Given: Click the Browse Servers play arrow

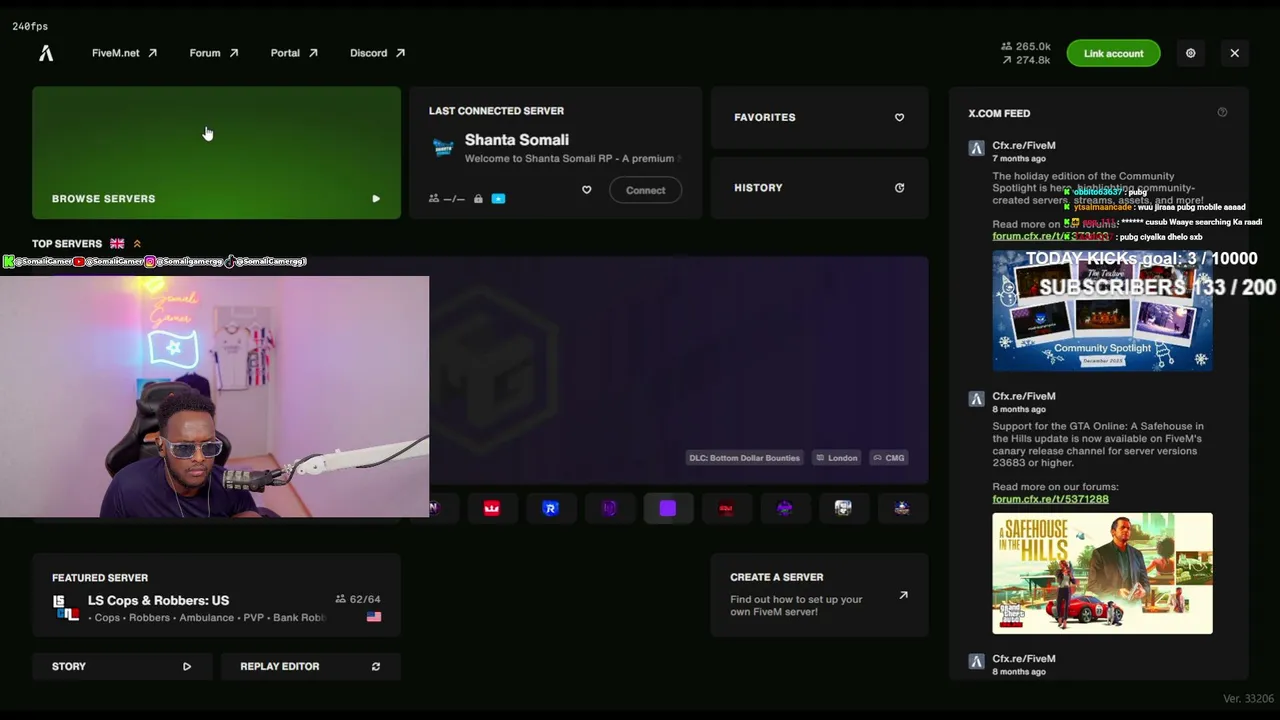Looking at the screenshot, I should (376, 199).
